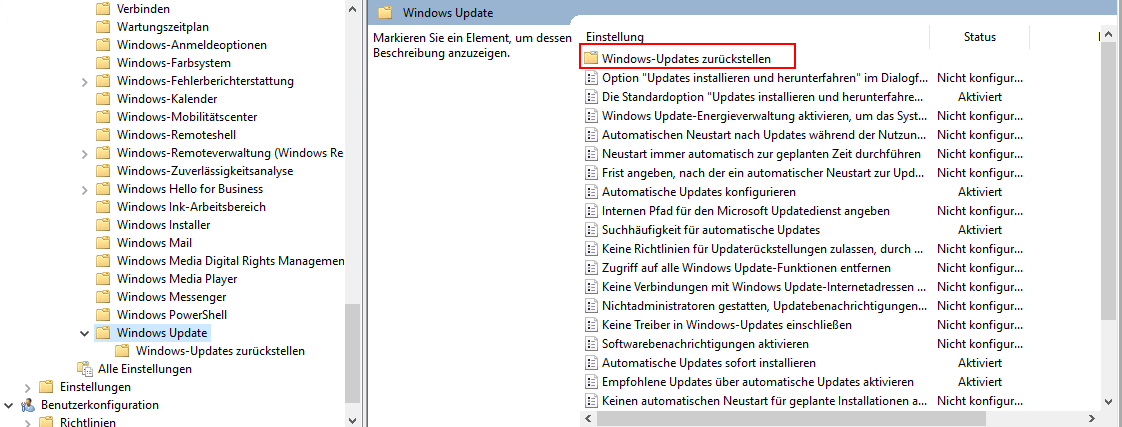1122x427 pixels.
Task: Expand the Richtlinien node
Action: (x=28, y=423)
